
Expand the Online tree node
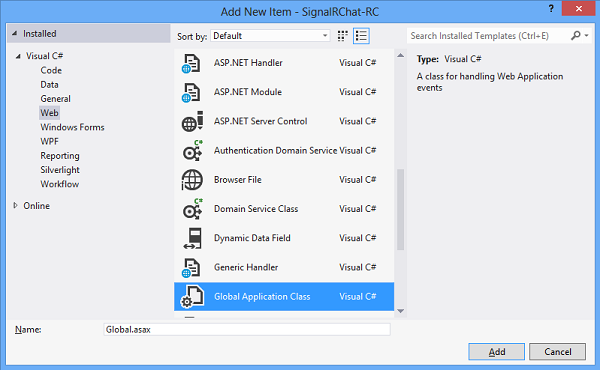(15, 205)
